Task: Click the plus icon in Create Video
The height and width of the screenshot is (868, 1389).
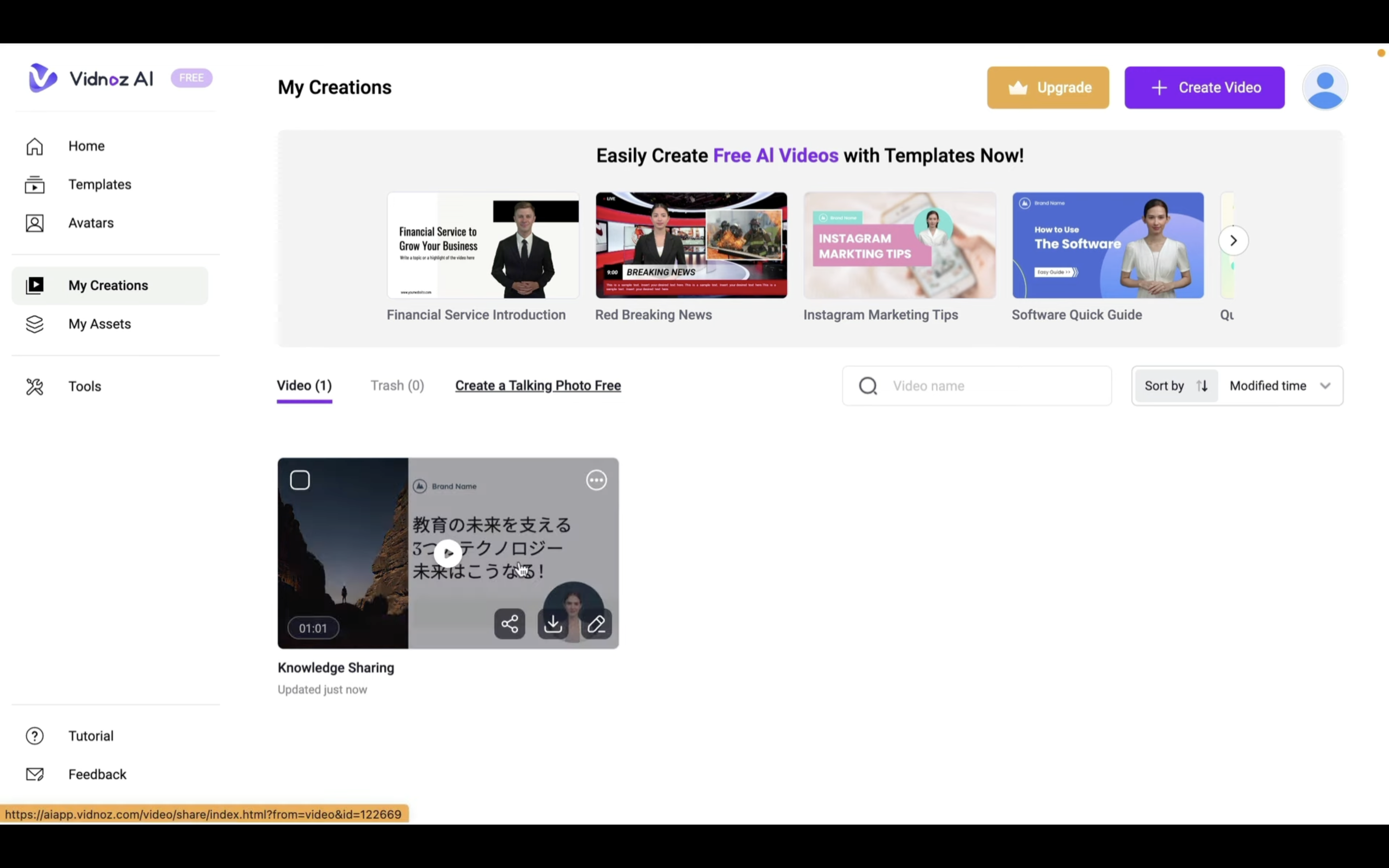Action: (1159, 88)
